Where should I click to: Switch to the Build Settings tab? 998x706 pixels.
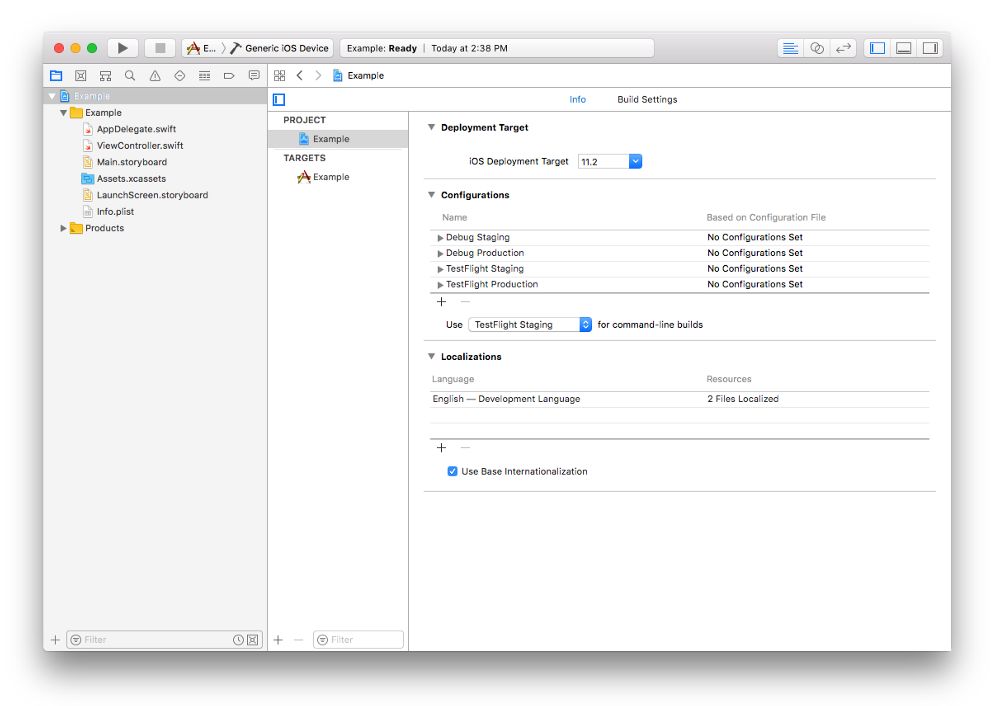[647, 100]
